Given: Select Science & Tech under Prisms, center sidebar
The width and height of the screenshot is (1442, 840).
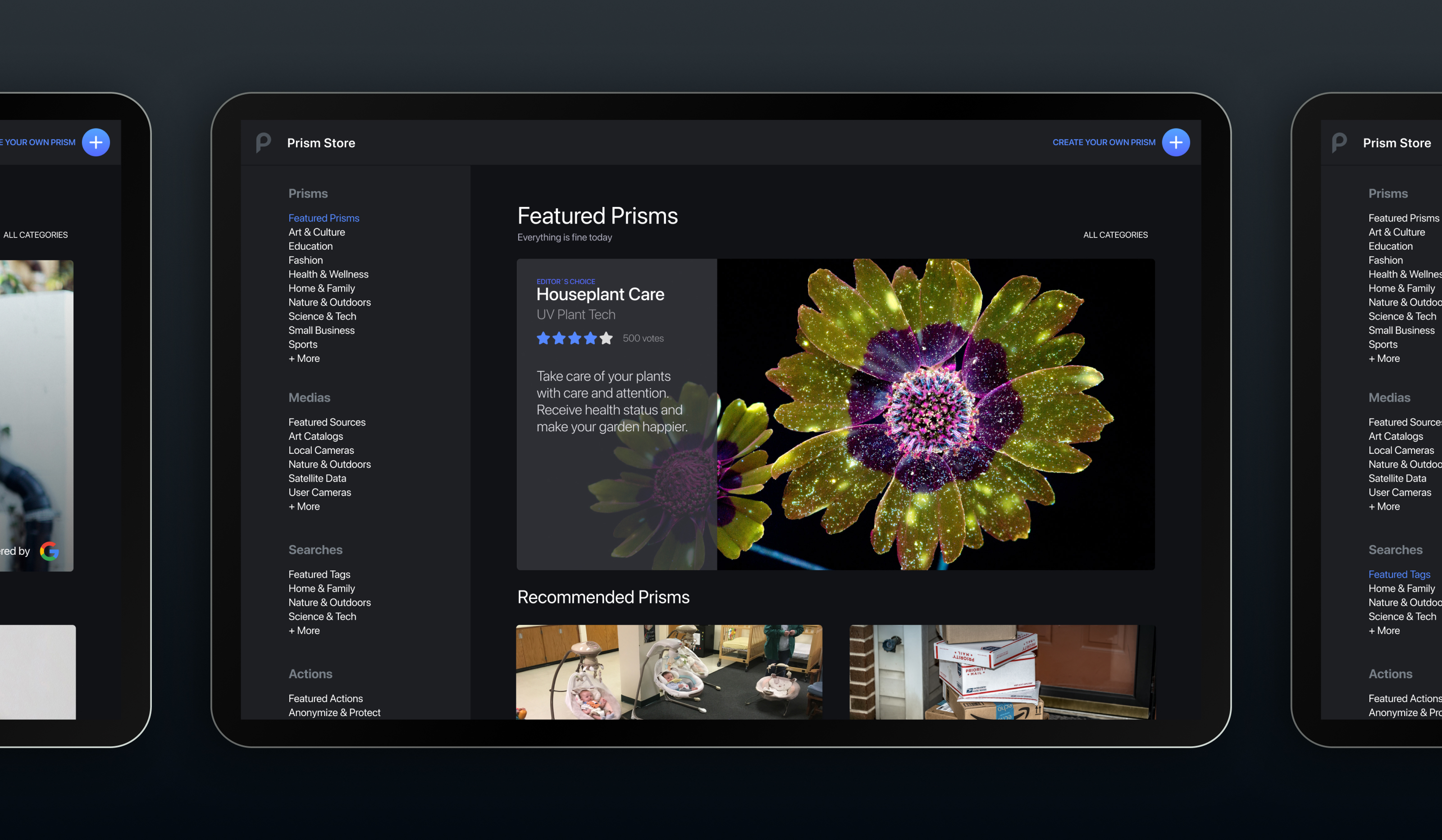Looking at the screenshot, I should click(x=322, y=316).
